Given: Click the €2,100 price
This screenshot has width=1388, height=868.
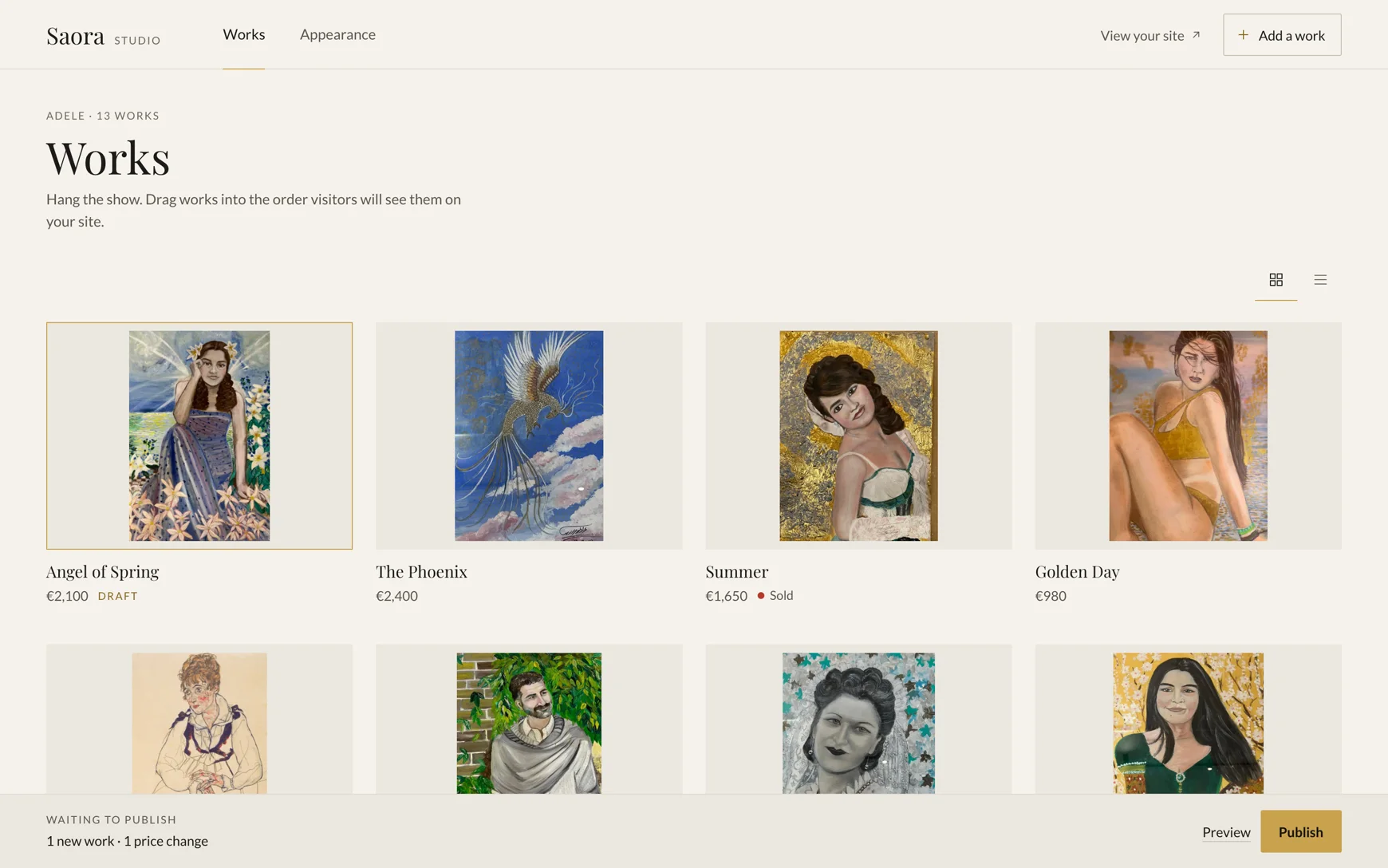Looking at the screenshot, I should 67,596.
